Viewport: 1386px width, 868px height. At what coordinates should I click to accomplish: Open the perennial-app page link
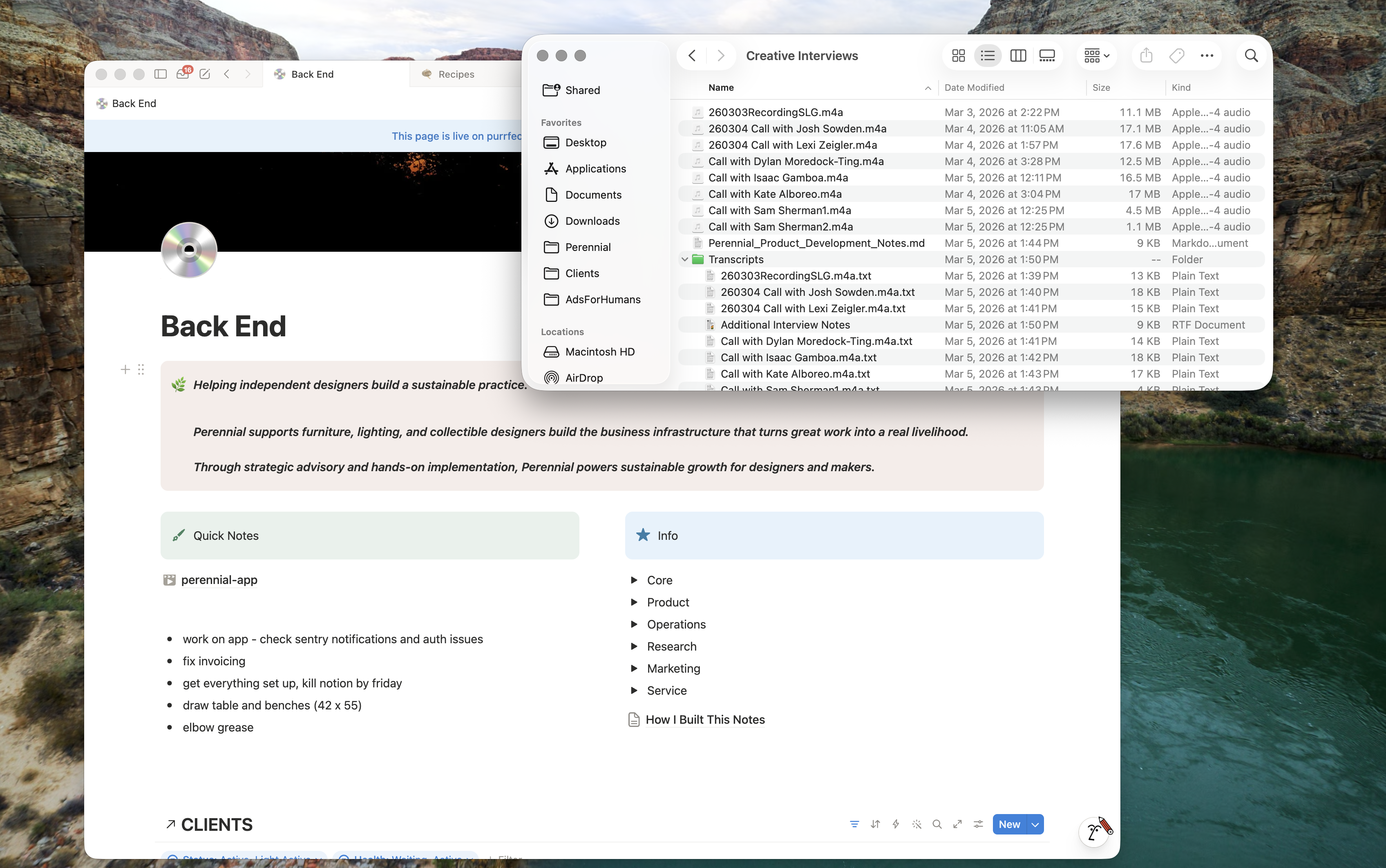219,580
